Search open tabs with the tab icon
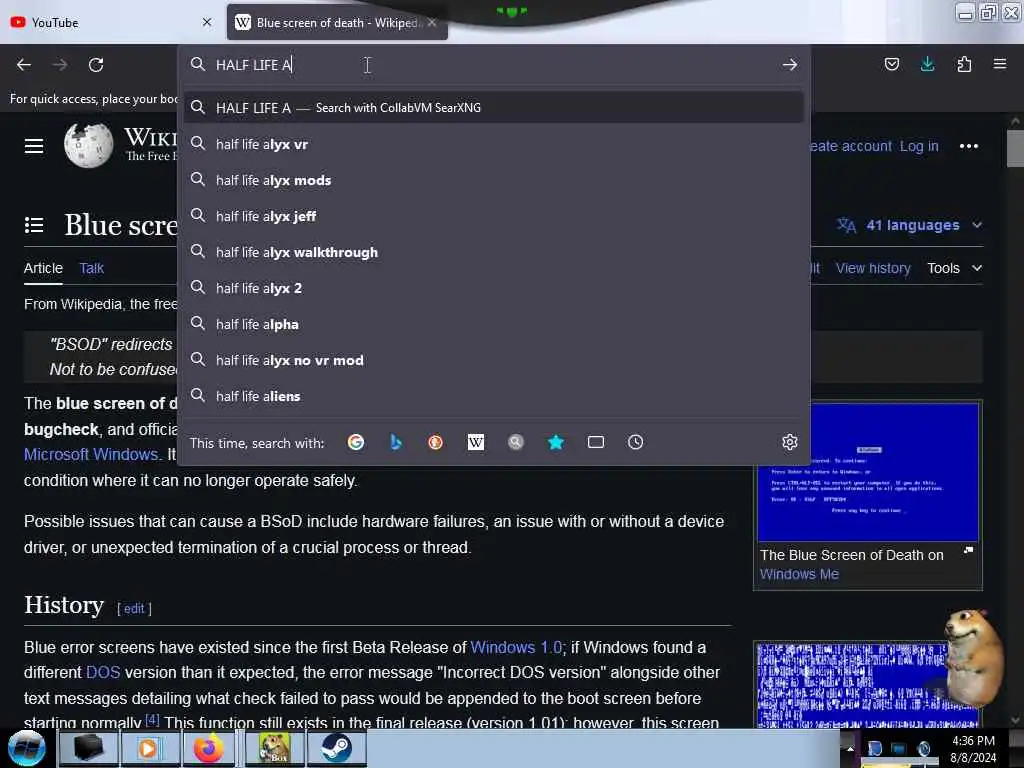The width and height of the screenshot is (1024, 768). (x=596, y=442)
